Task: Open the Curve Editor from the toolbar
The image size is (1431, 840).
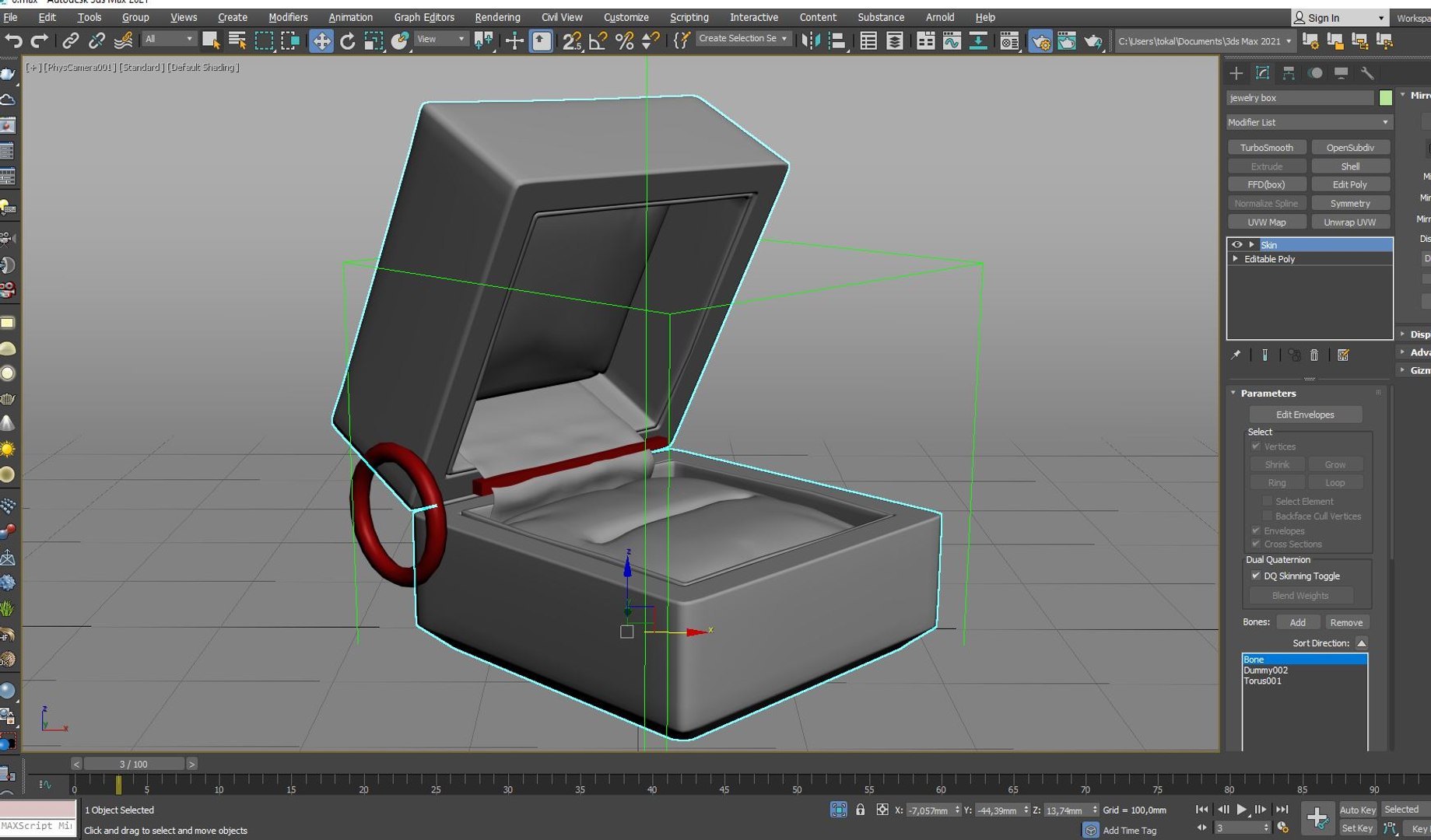Action: click(x=952, y=40)
